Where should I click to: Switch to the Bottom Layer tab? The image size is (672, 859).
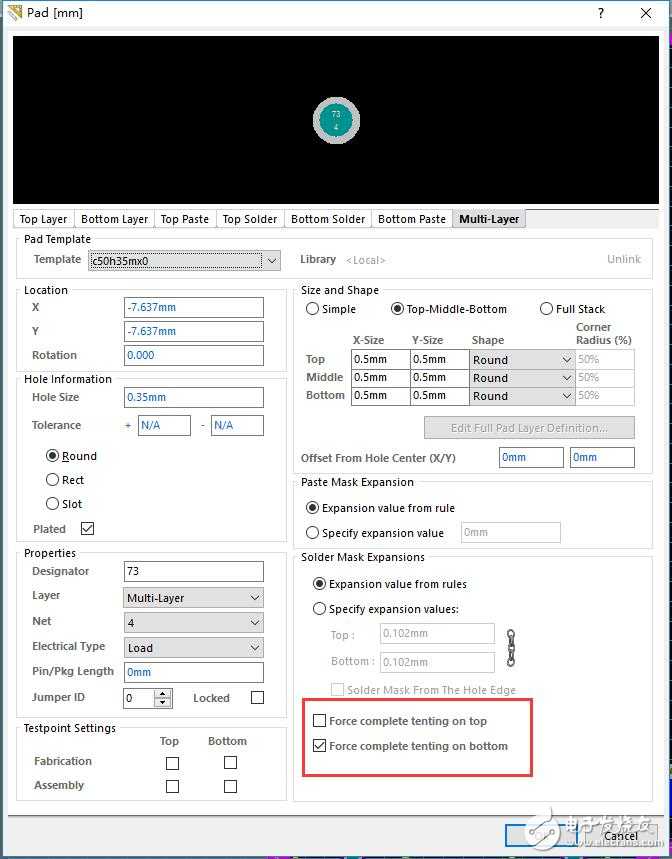114,219
